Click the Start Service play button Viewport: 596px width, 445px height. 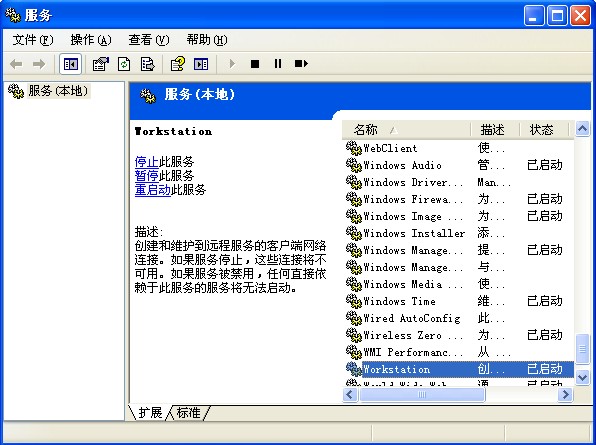coord(232,64)
